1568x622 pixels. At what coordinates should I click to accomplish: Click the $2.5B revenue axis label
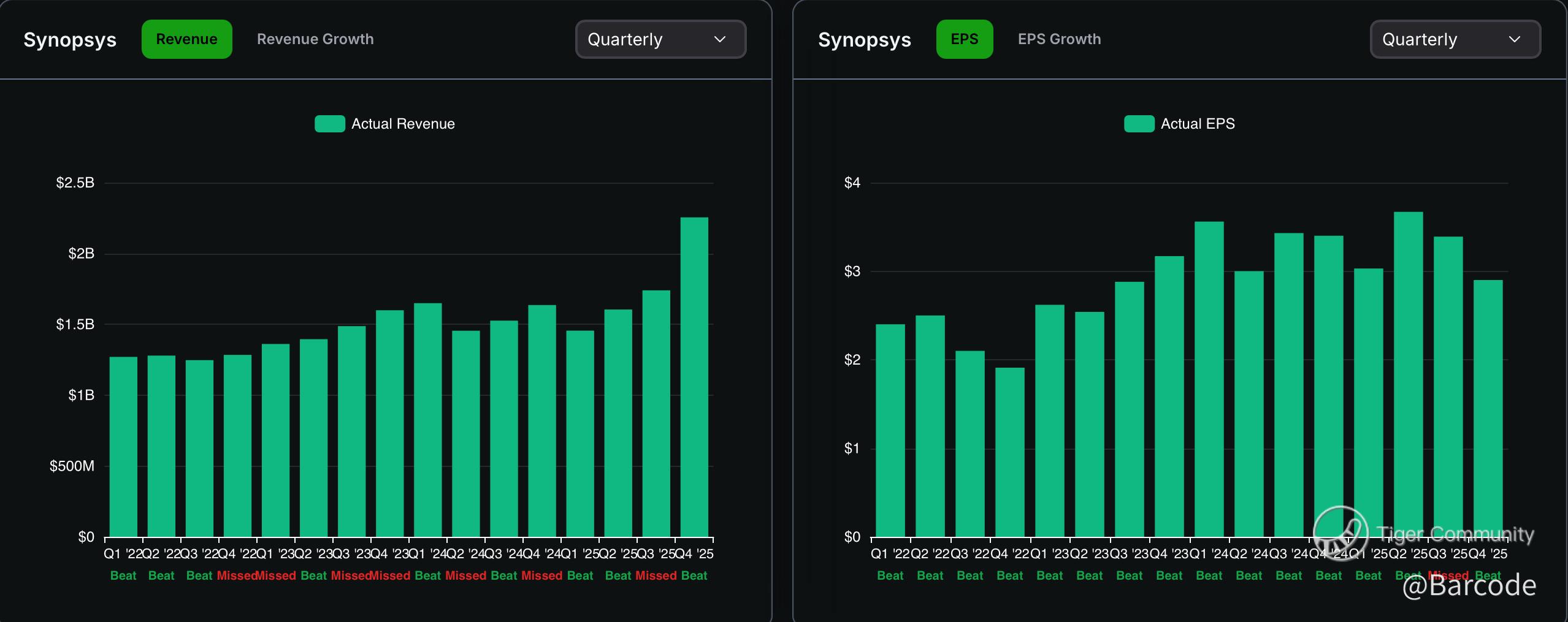[x=75, y=183]
